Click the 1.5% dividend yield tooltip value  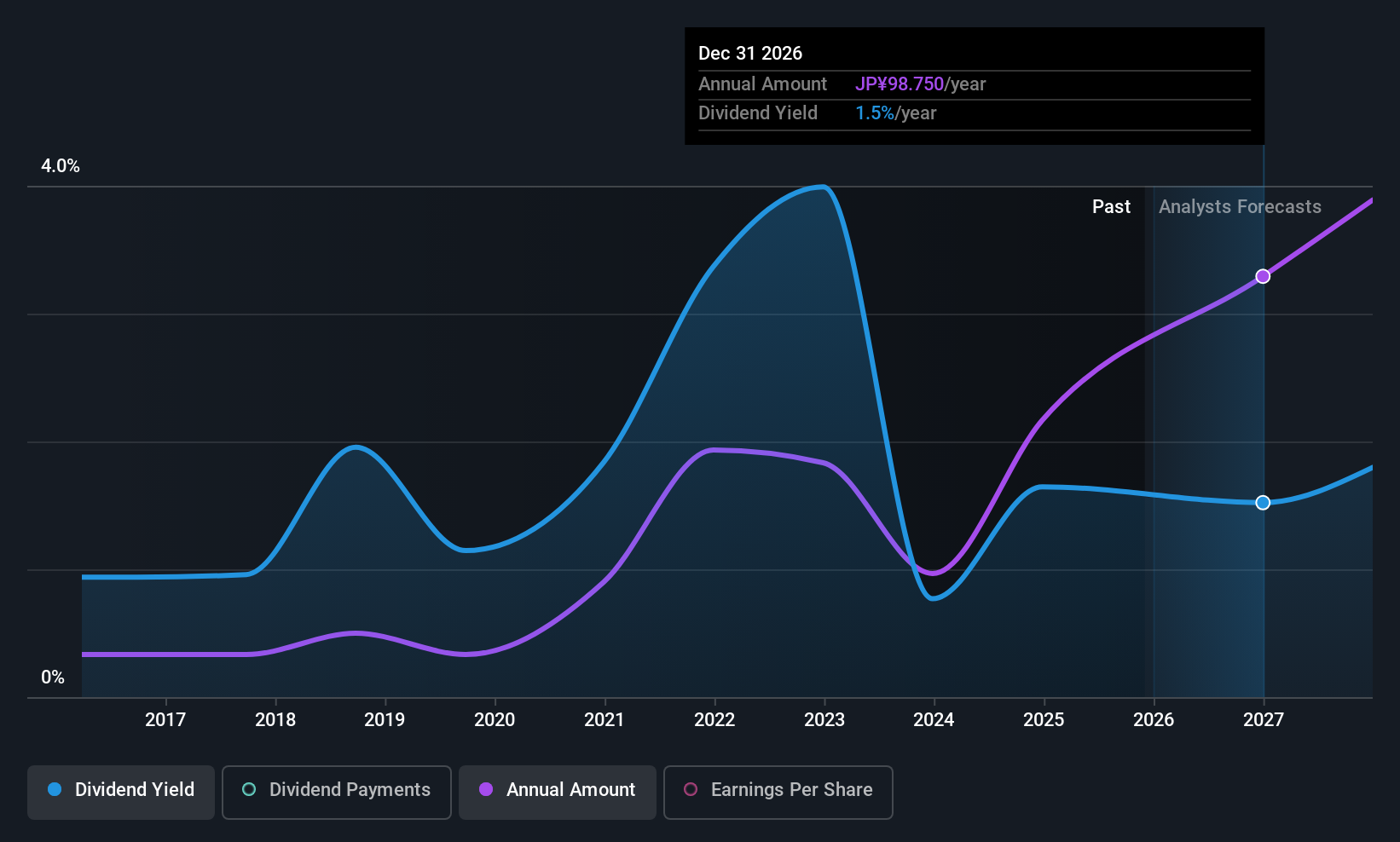(x=875, y=113)
